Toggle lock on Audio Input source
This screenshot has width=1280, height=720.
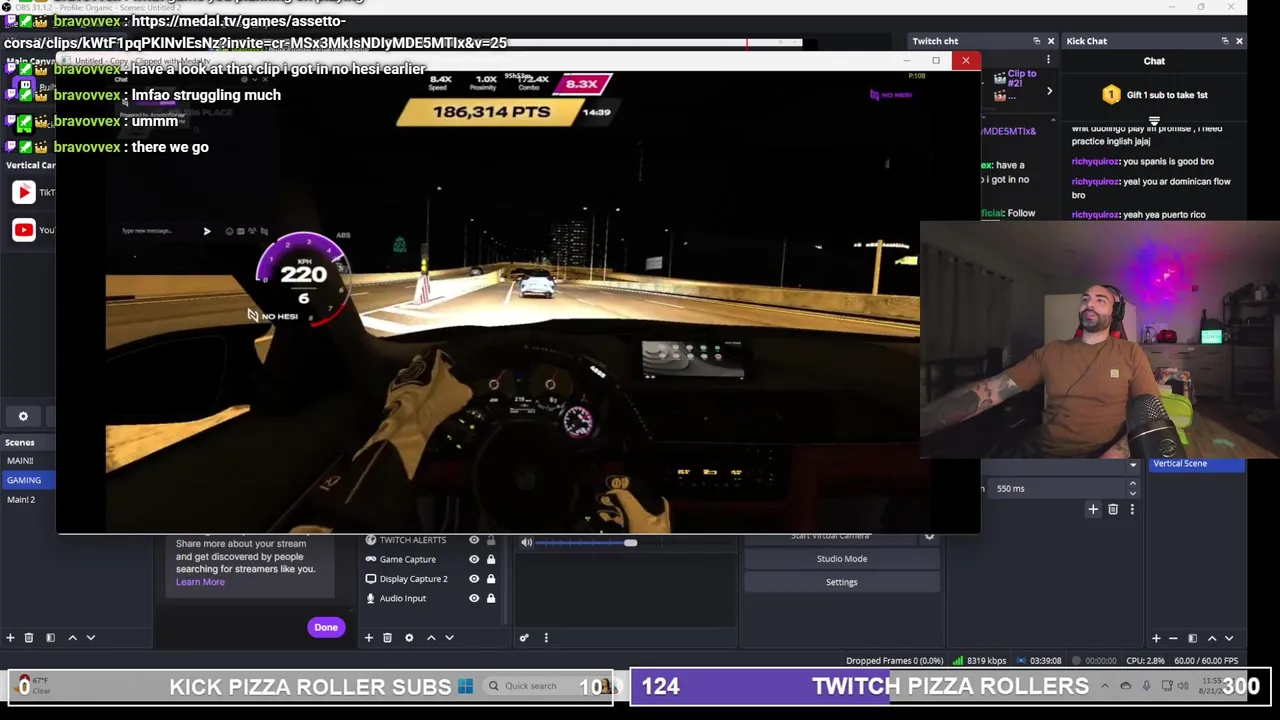[491, 598]
